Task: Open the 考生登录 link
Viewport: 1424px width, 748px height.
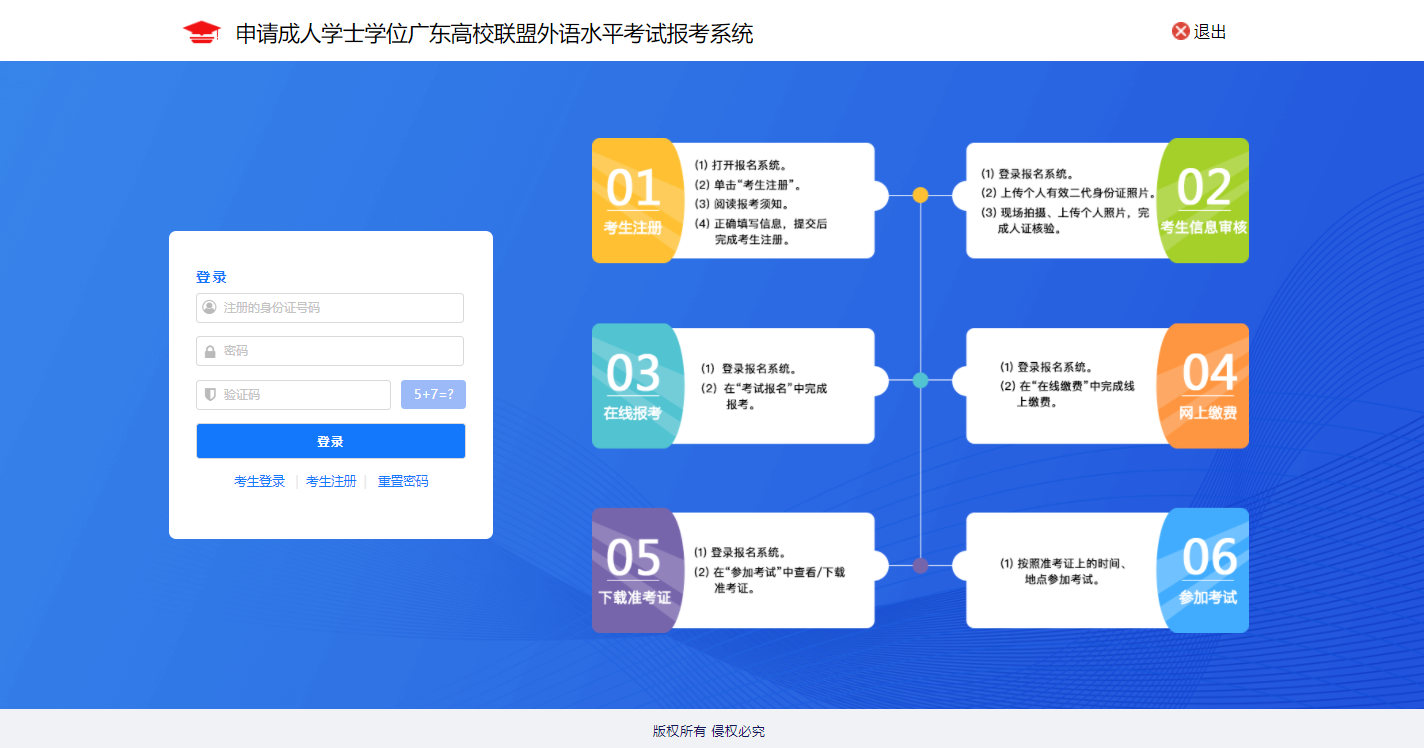Action: click(x=259, y=481)
